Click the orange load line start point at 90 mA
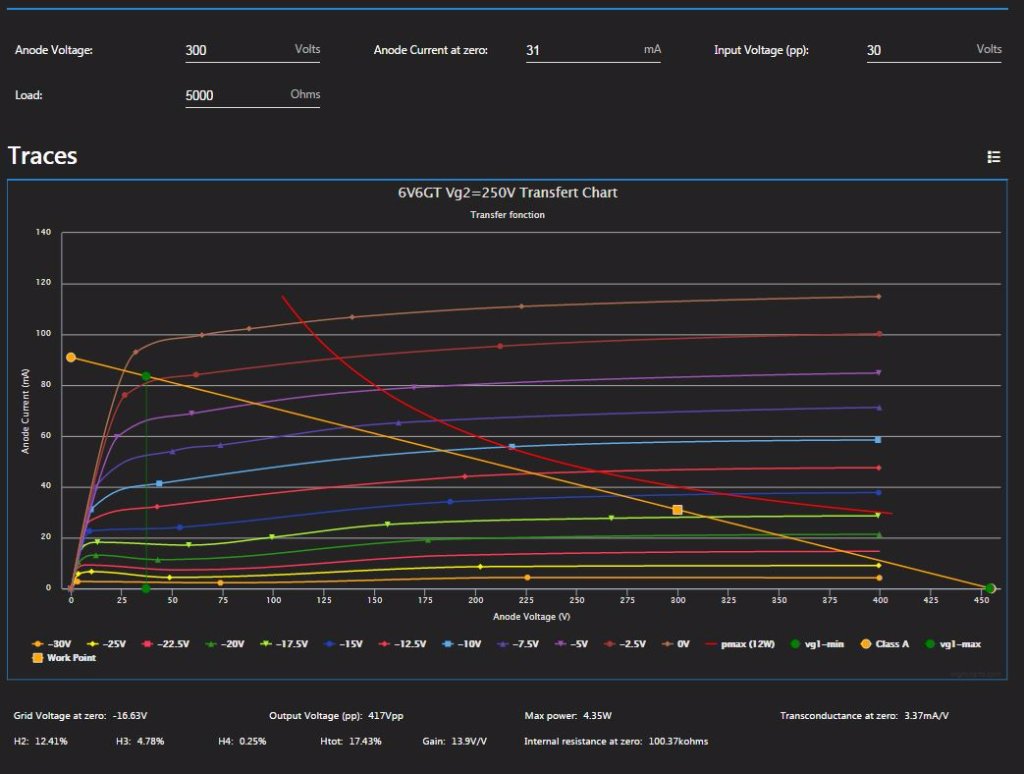 [x=71, y=357]
